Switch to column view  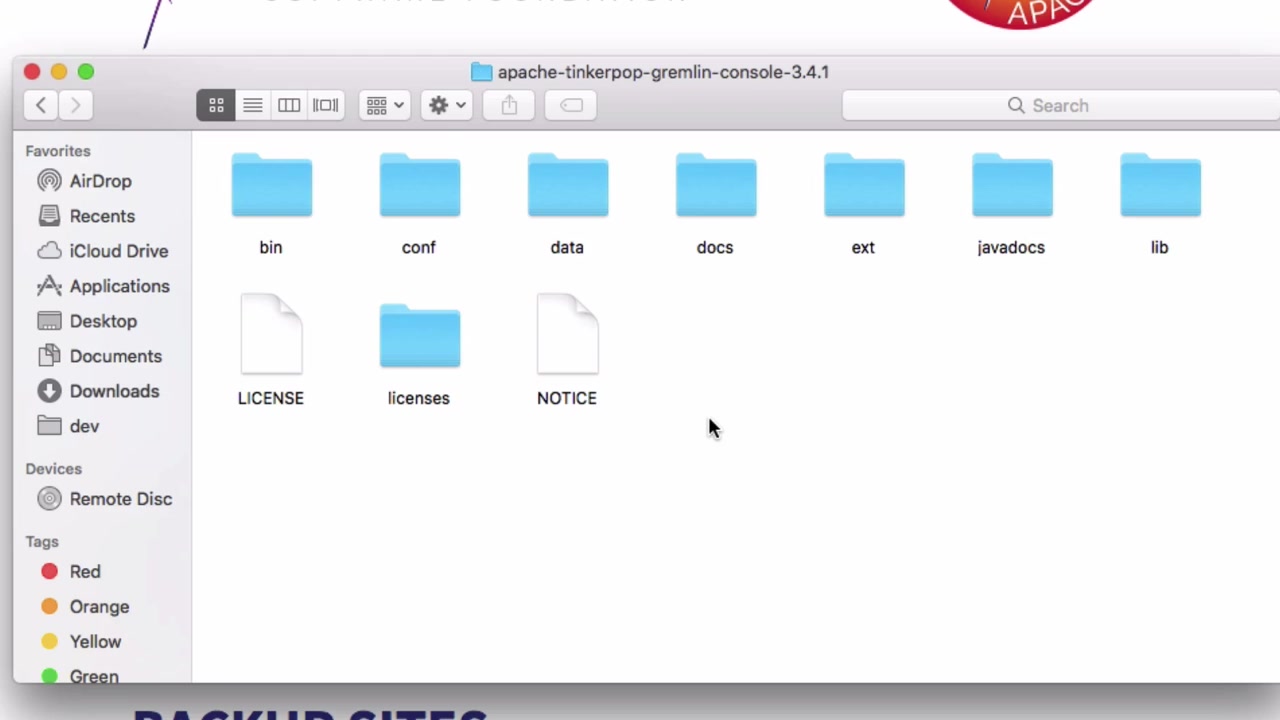(x=289, y=105)
